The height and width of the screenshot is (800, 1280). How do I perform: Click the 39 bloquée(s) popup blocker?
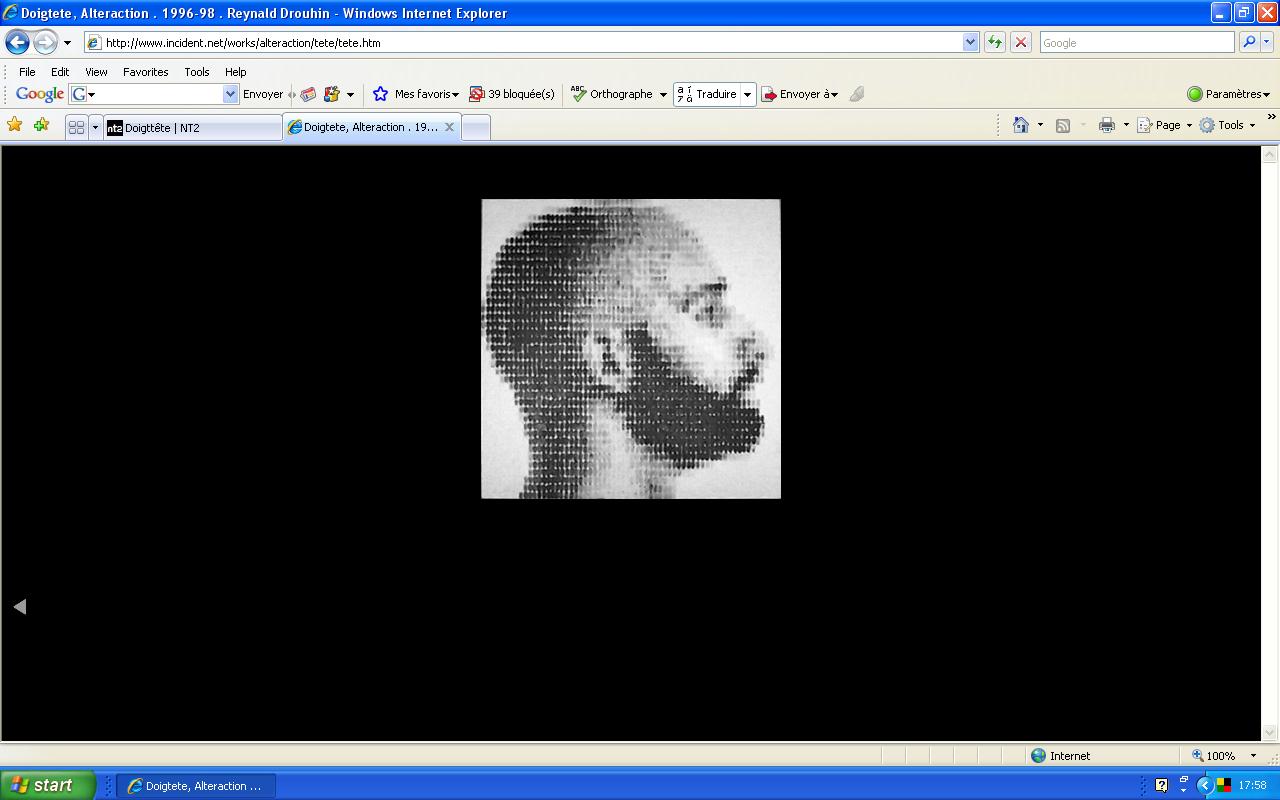point(512,94)
